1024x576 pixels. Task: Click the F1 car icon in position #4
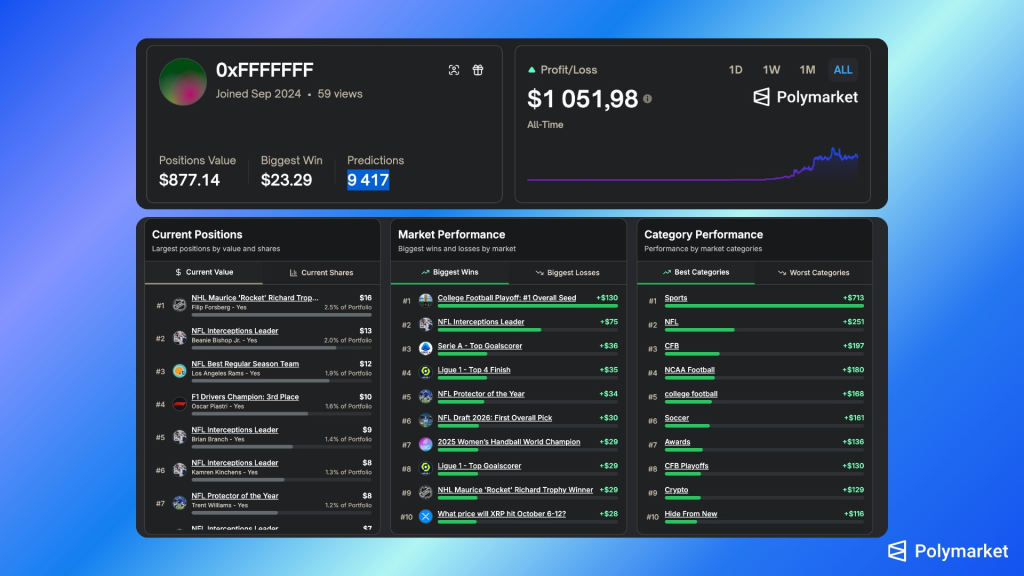[179, 404]
